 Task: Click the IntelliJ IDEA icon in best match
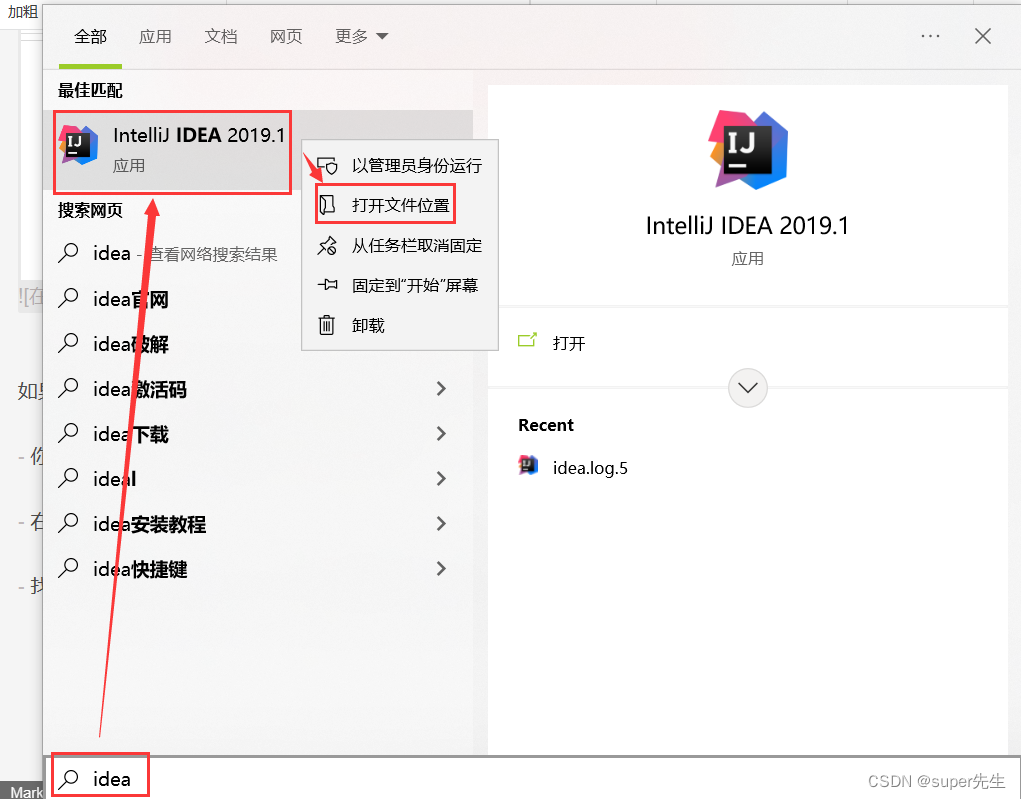point(78,145)
